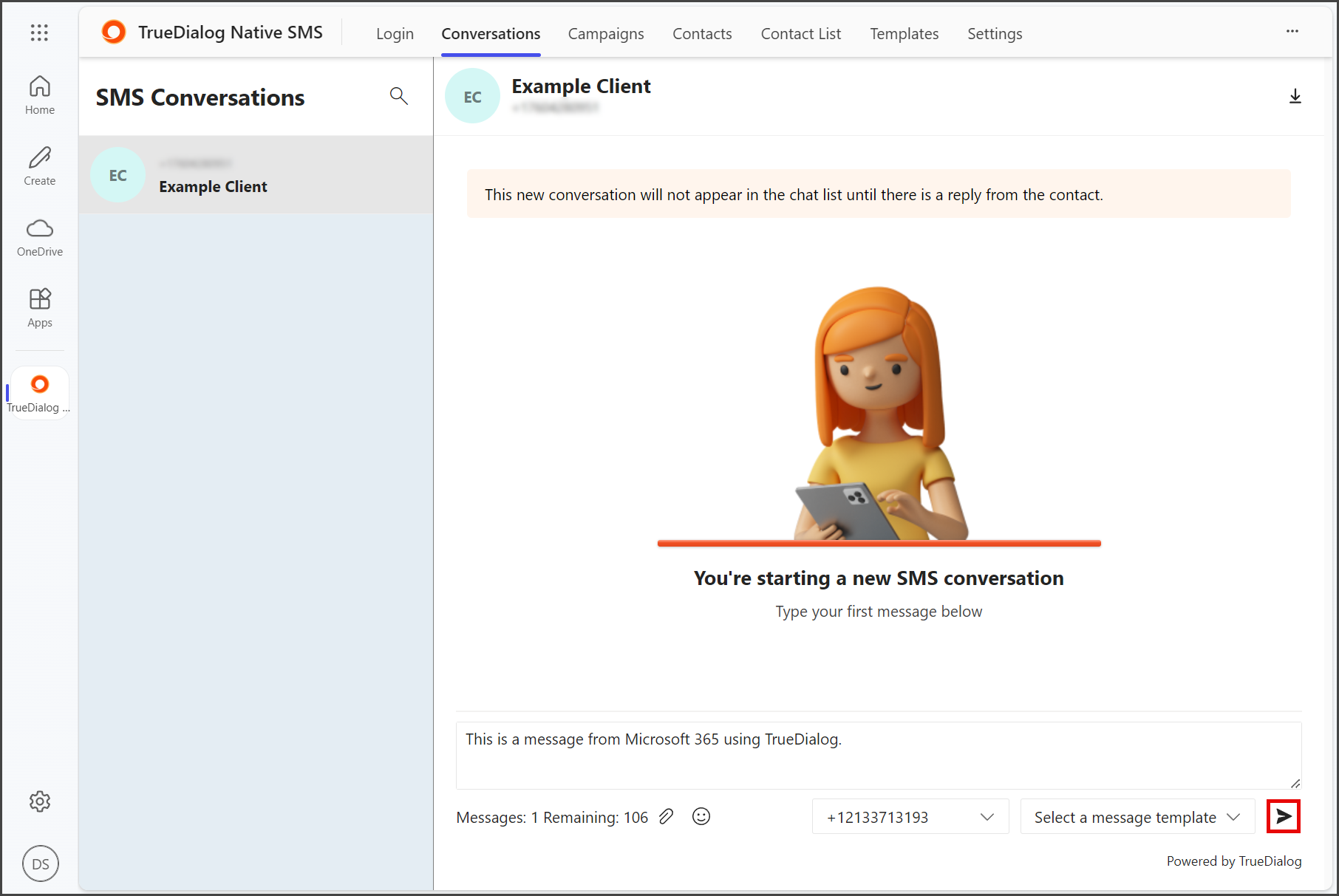
Task: Click inside the message text box
Action: (879, 756)
